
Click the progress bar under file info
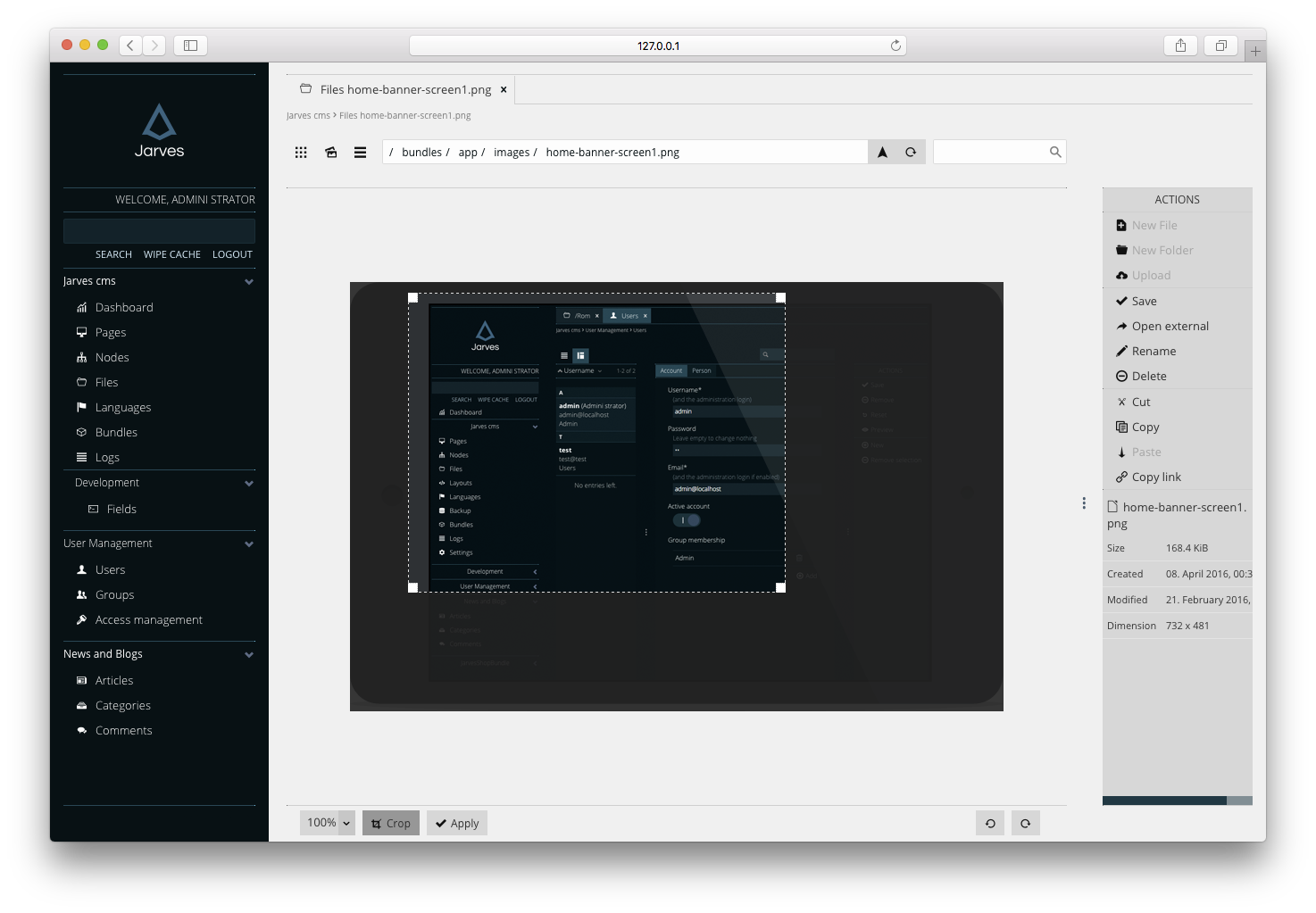[1177, 801]
